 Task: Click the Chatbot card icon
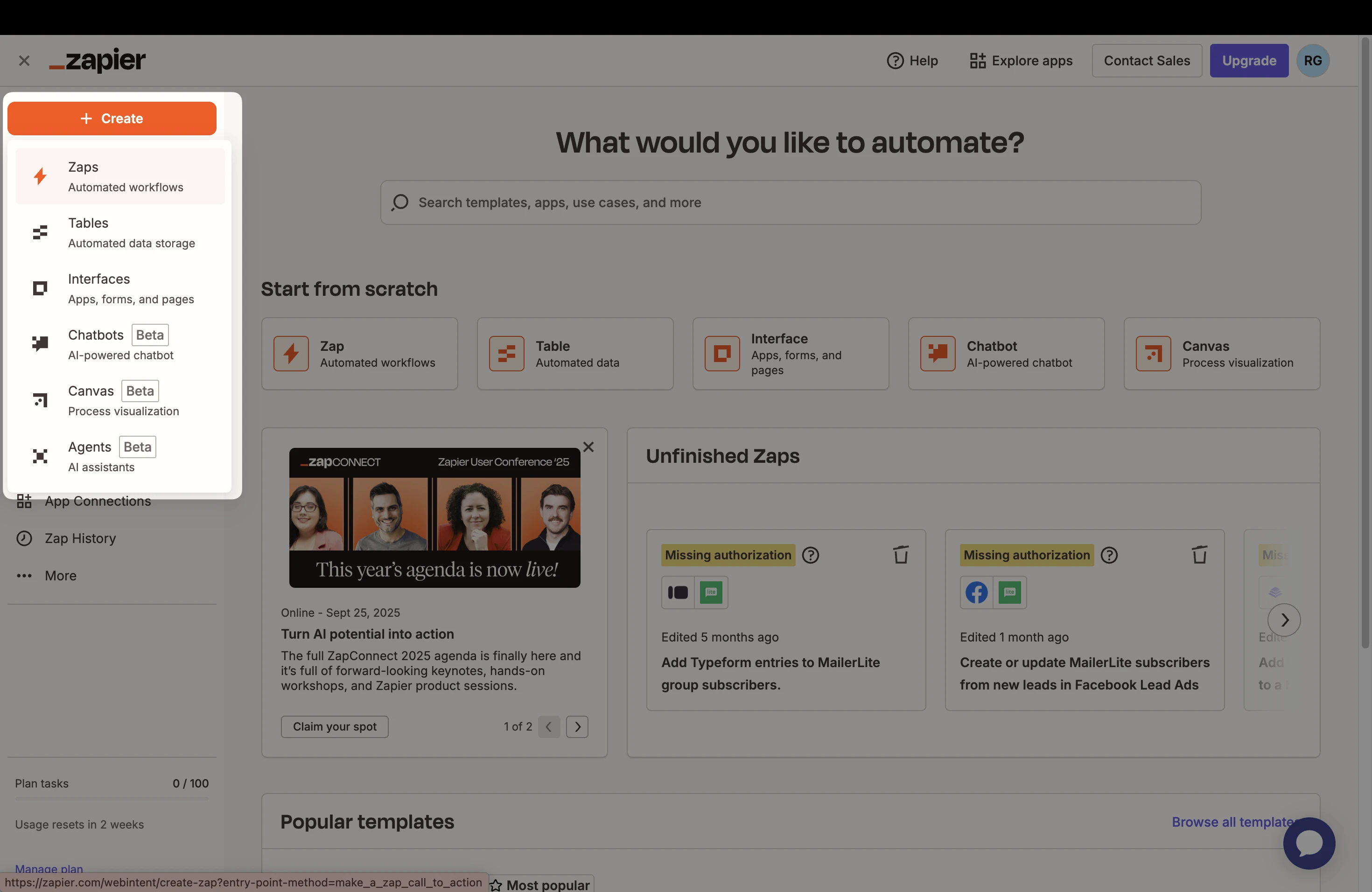coord(938,353)
